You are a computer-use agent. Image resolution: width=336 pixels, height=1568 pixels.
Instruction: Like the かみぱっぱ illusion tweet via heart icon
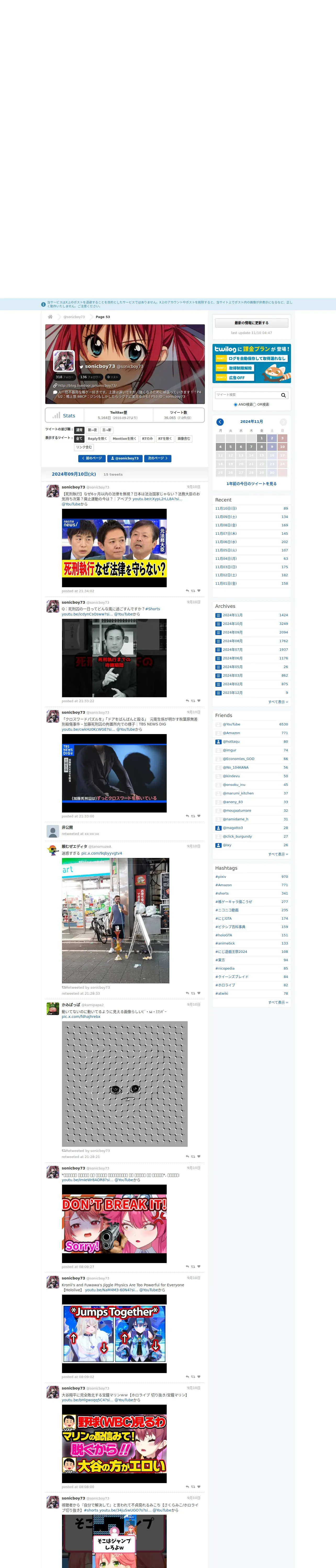point(199,1156)
